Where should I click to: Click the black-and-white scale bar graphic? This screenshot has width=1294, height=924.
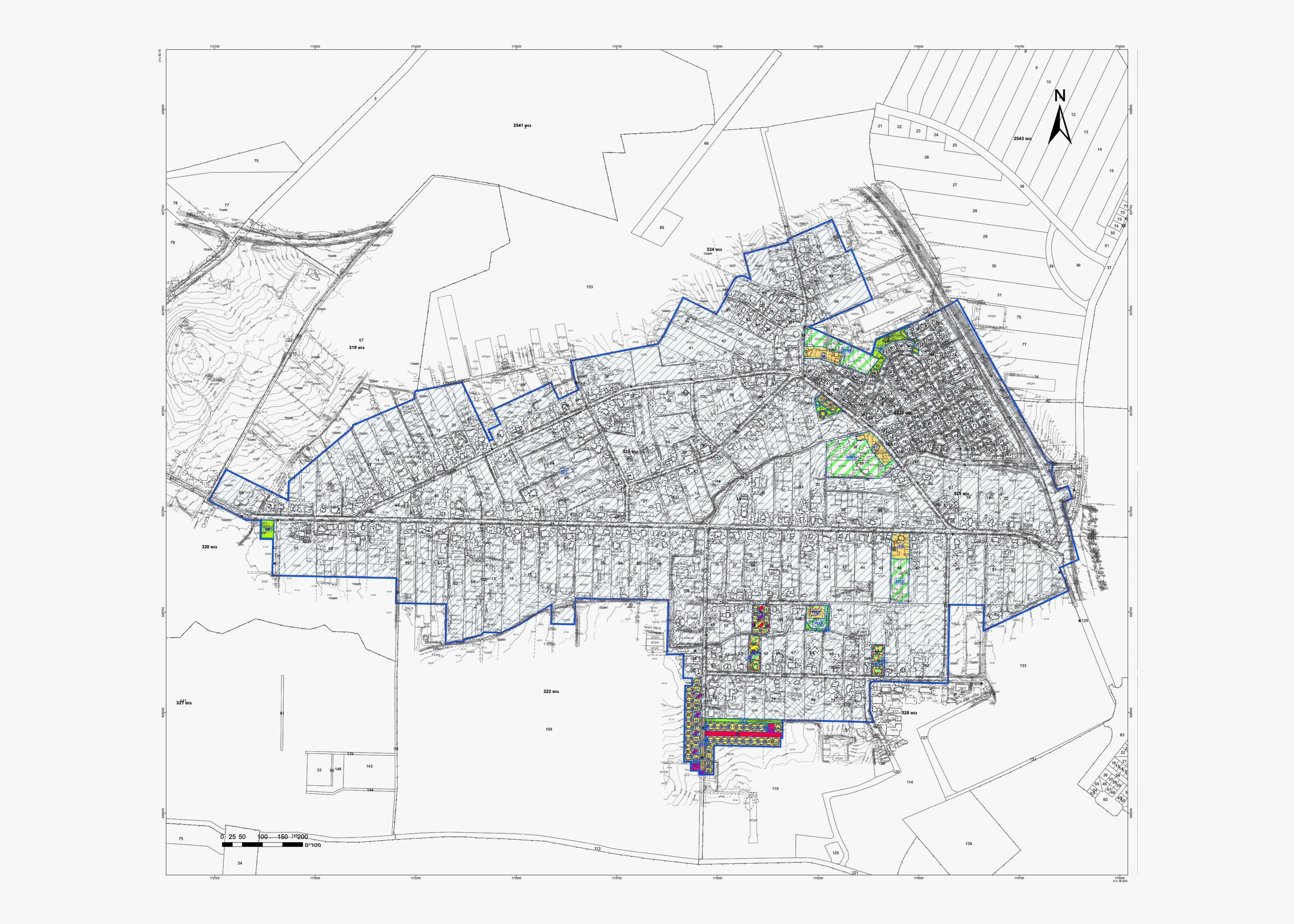click(262, 844)
